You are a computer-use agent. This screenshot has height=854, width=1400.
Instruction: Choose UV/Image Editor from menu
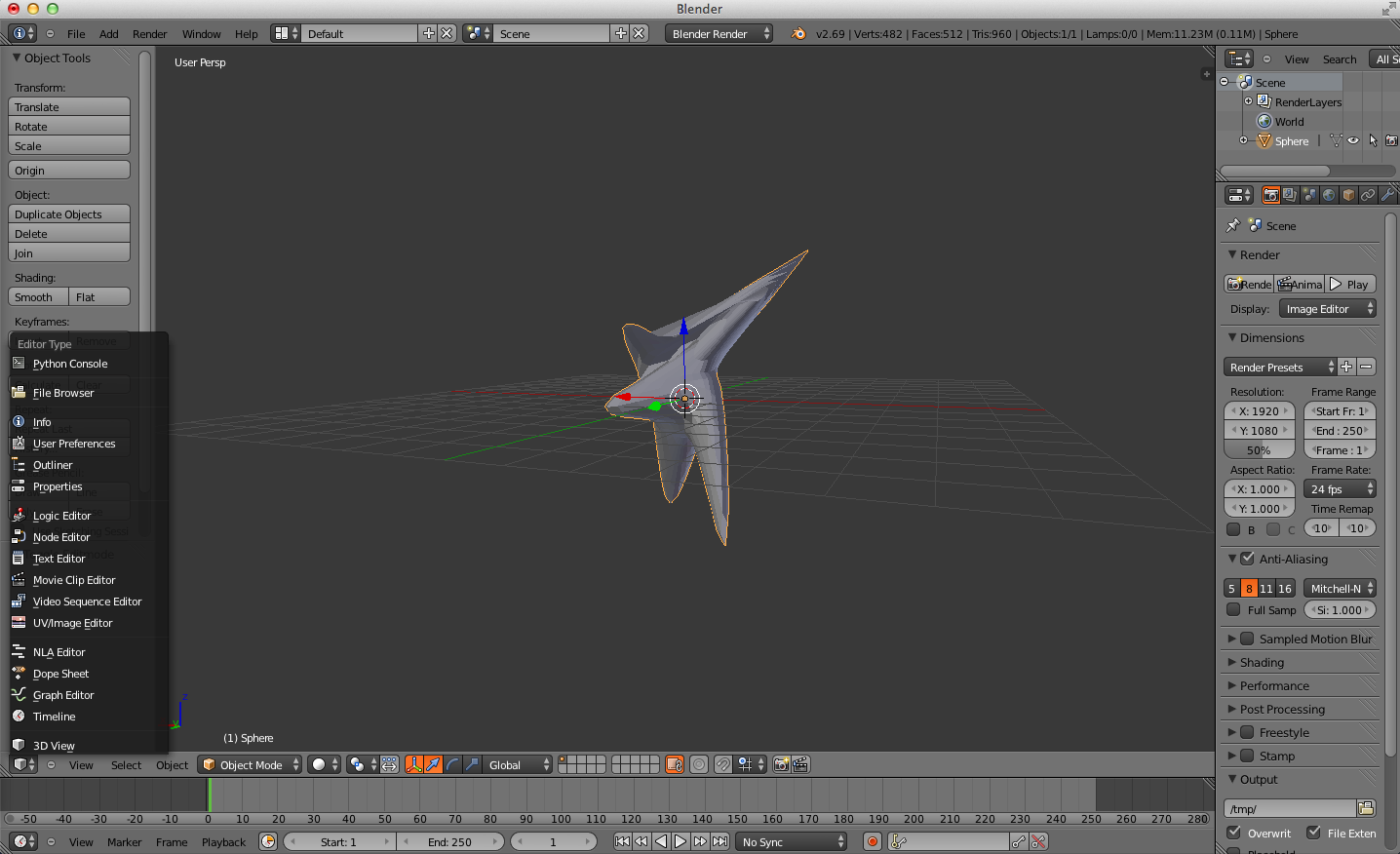click(72, 623)
